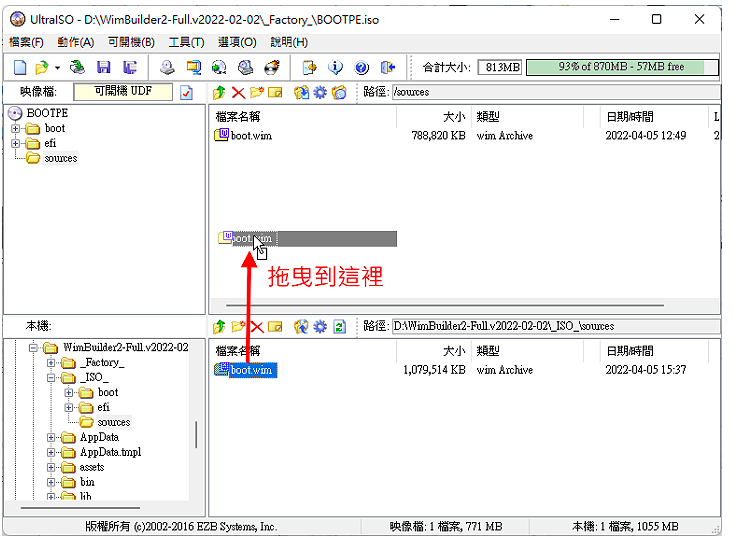Select the BOOTPE root node
This screenshot has height=541, width=734.
coord(47,113)
